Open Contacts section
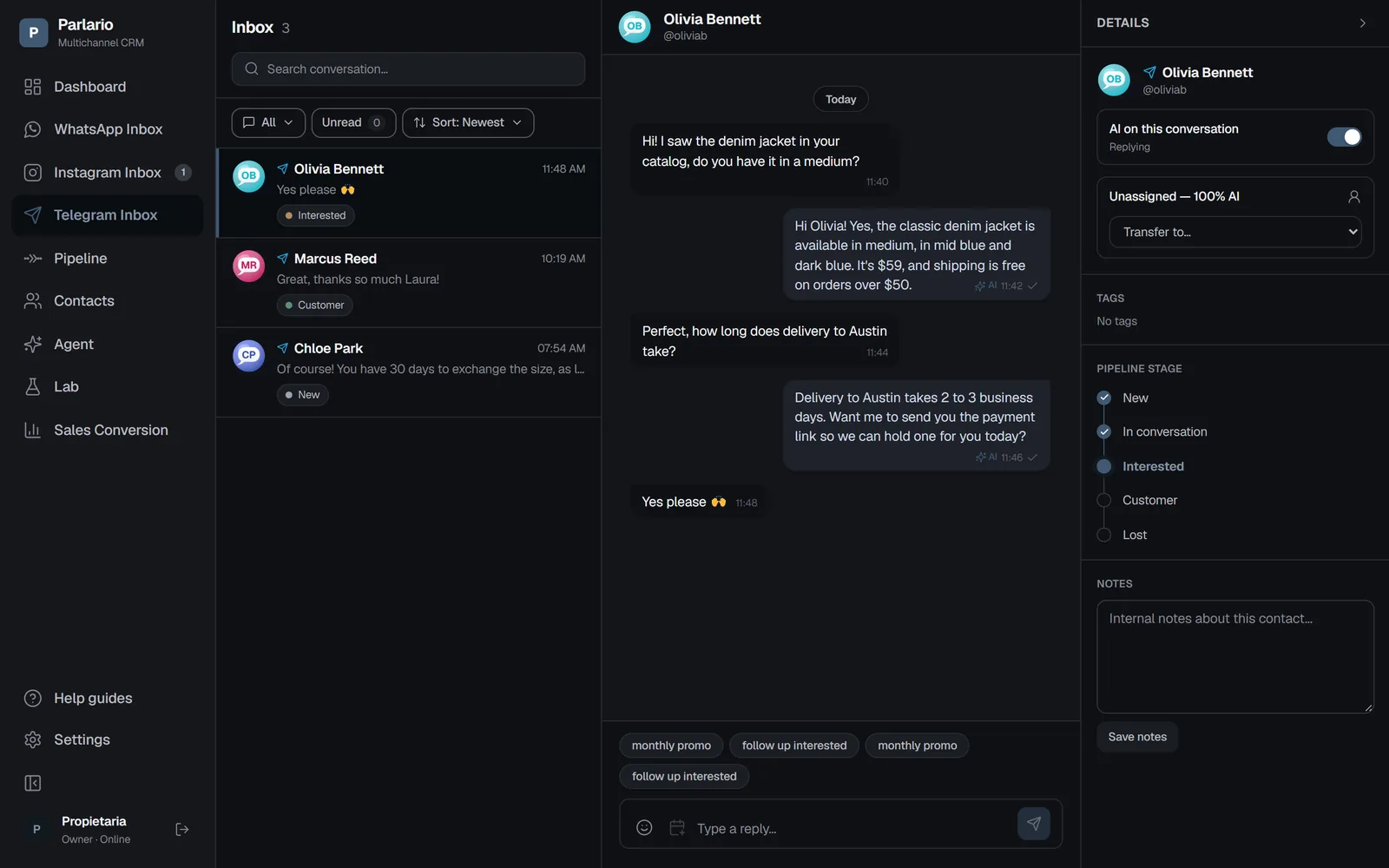Image resolution: width=1389 pixels, height=868 pixels. [x=107, y=301]
